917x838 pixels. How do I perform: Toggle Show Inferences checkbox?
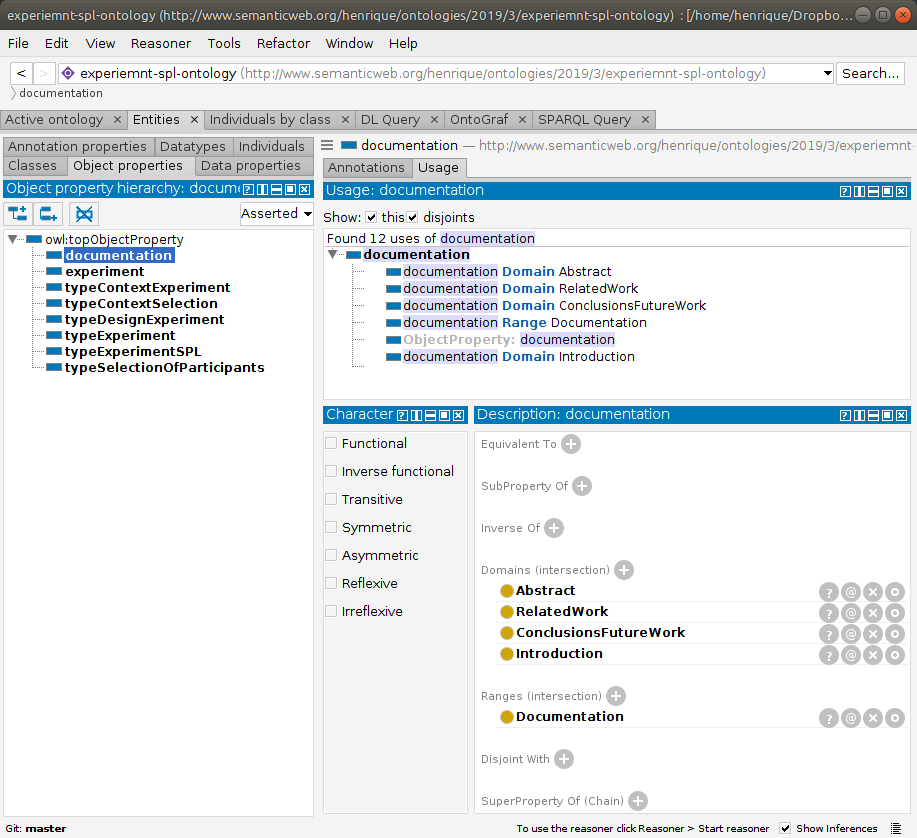[785, 828]
